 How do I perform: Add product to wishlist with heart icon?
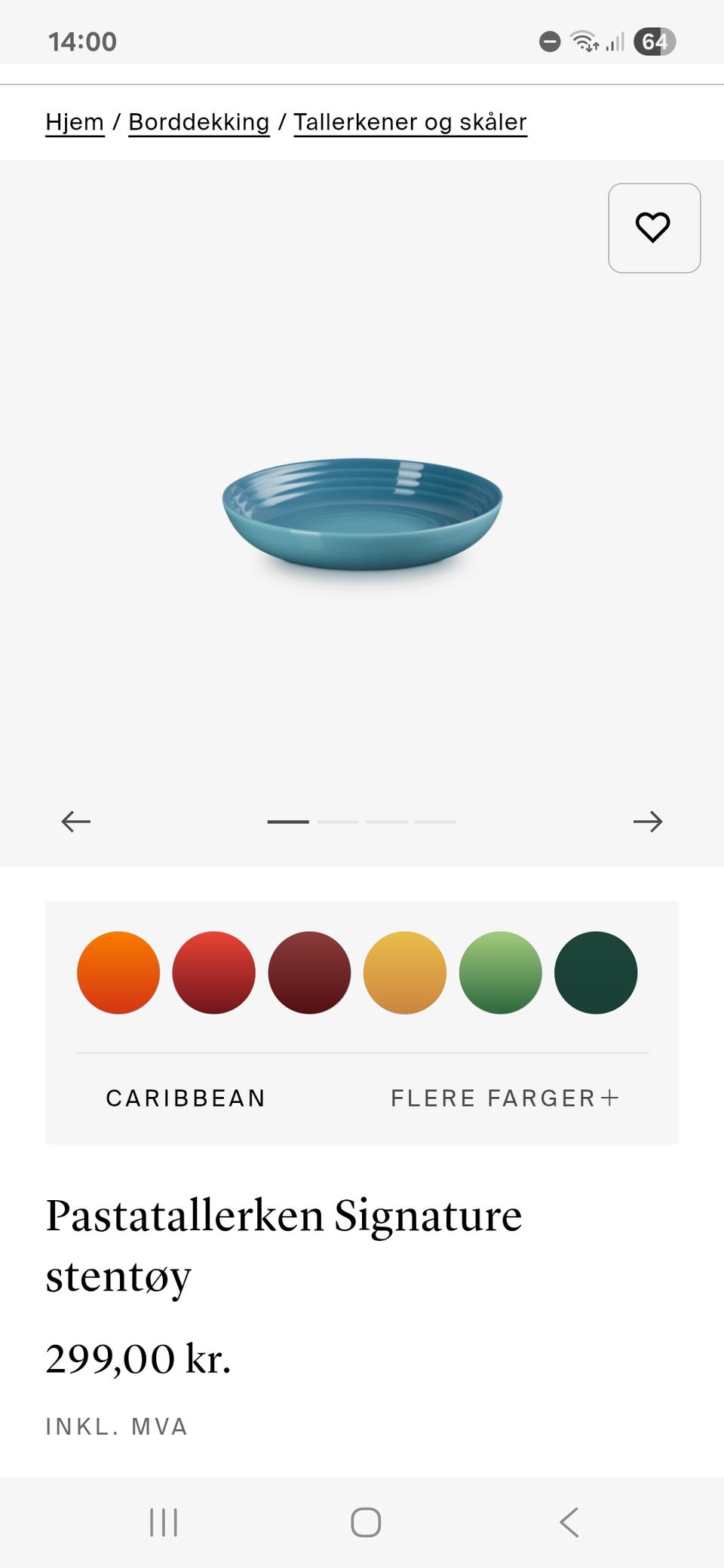654,228
